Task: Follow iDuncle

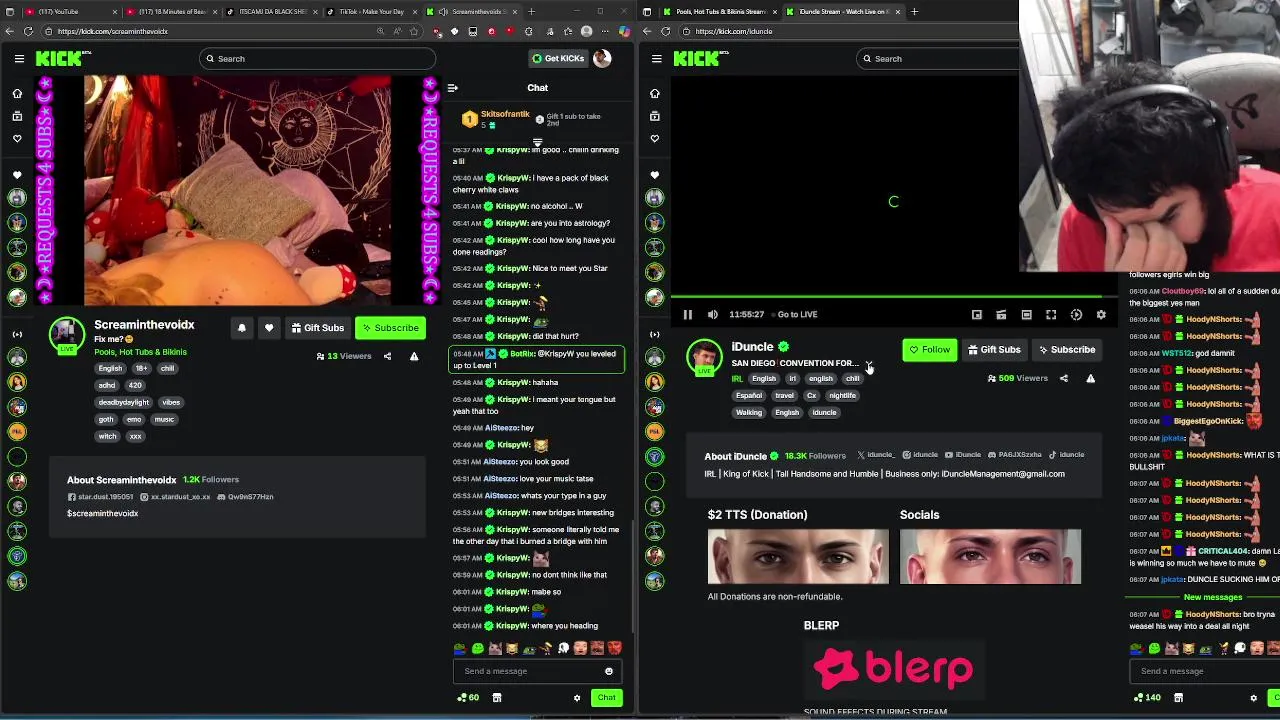Action: (x=930, y=350)
